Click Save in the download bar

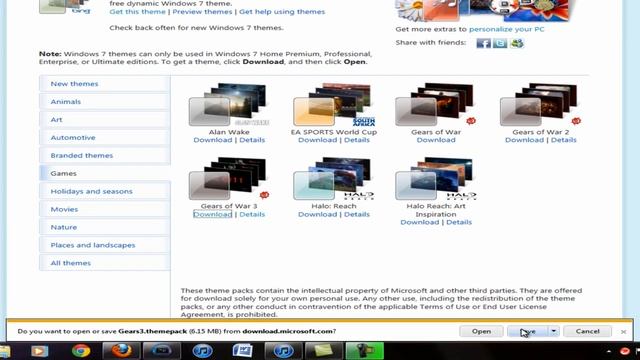[x=528, y=331]
